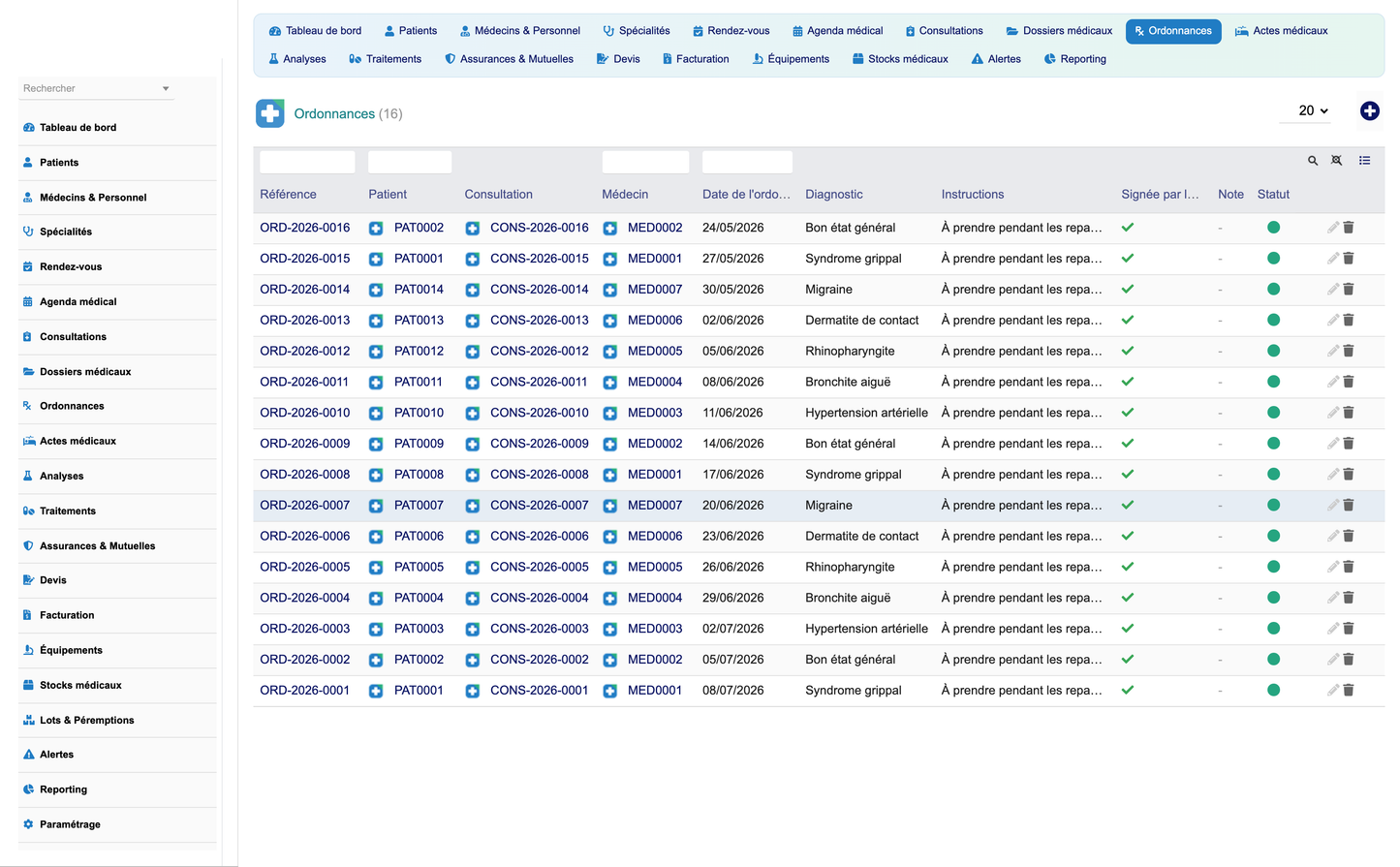Open Stocks médicaux top tab

click(x=900, y=59)
